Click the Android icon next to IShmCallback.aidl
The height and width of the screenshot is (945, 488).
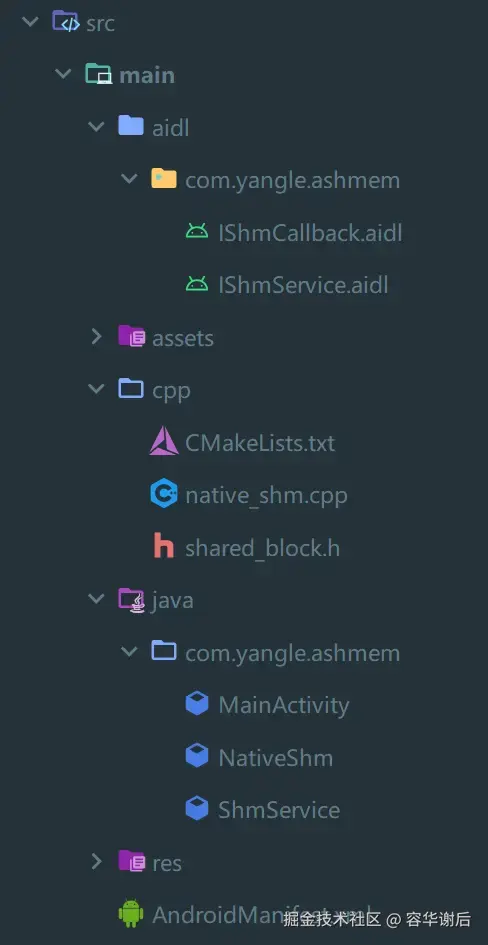coord(197,231)
